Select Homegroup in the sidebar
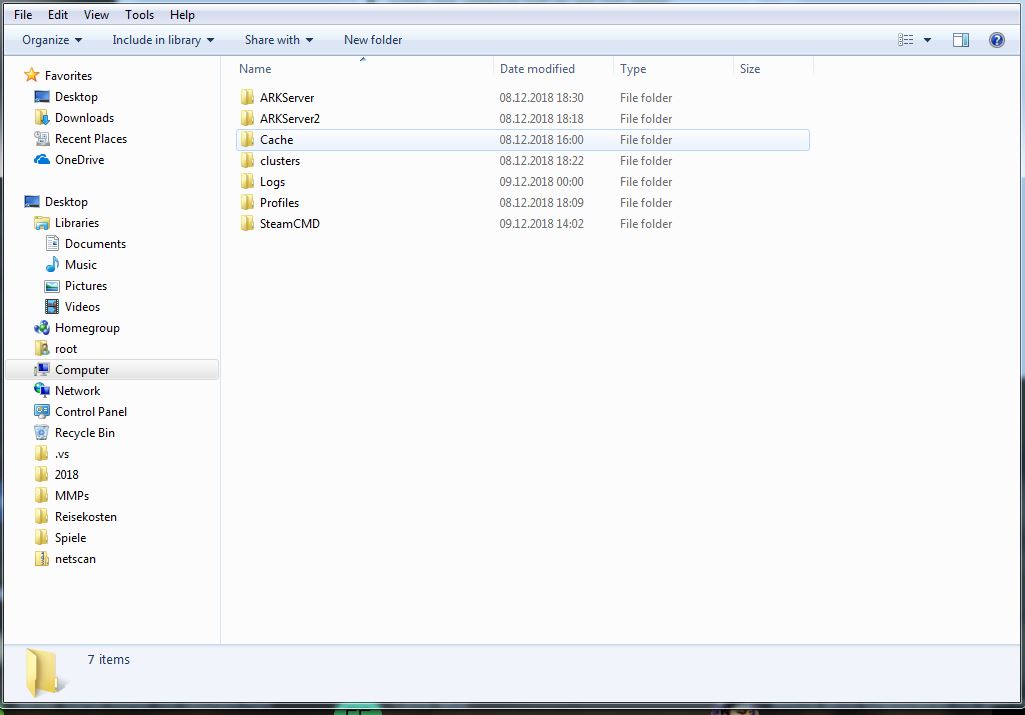Viewport: 1025px width, 715px height. click(87, 327)
